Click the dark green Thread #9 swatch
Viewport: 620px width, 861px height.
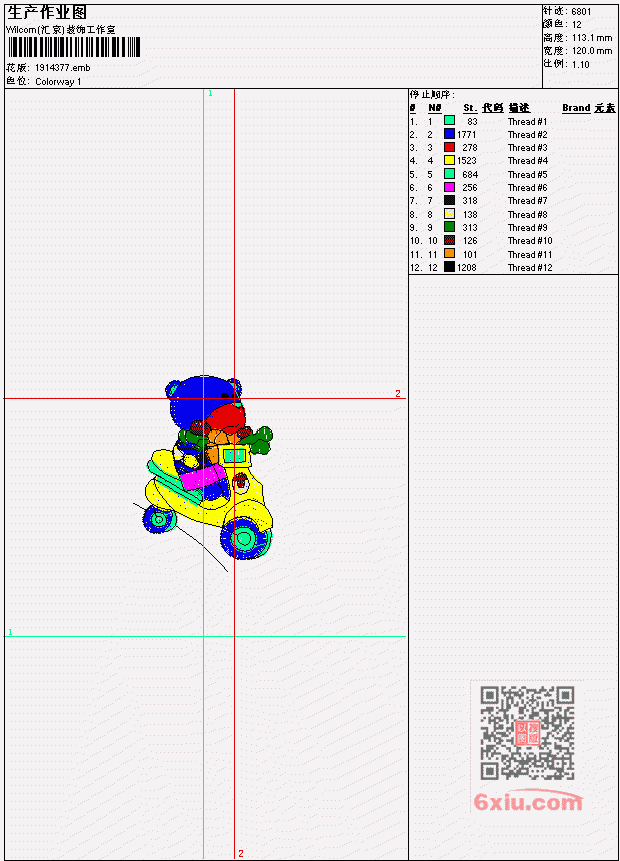[449, 227]
